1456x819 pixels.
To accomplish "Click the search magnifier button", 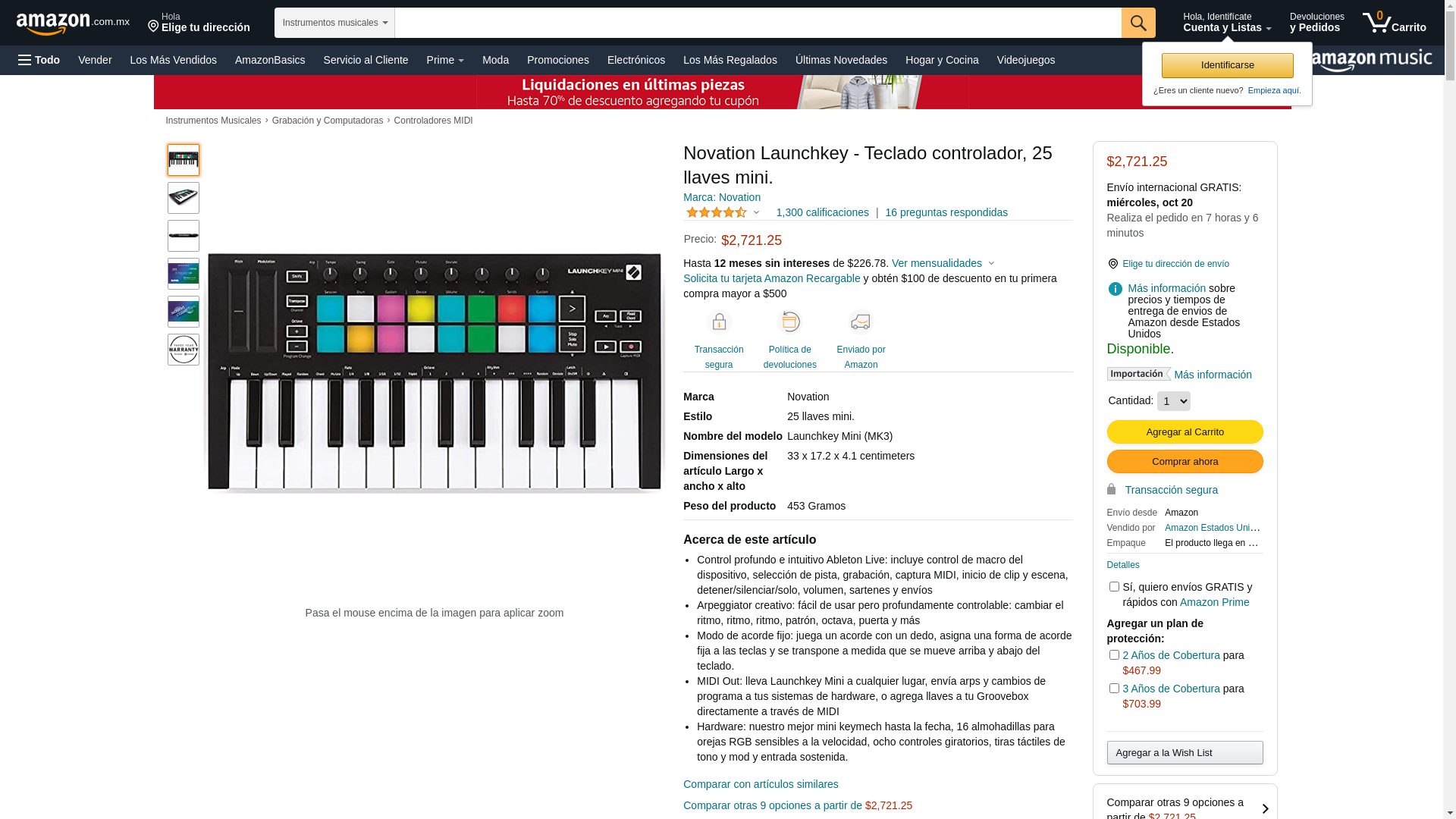I will click(1137, 23).
